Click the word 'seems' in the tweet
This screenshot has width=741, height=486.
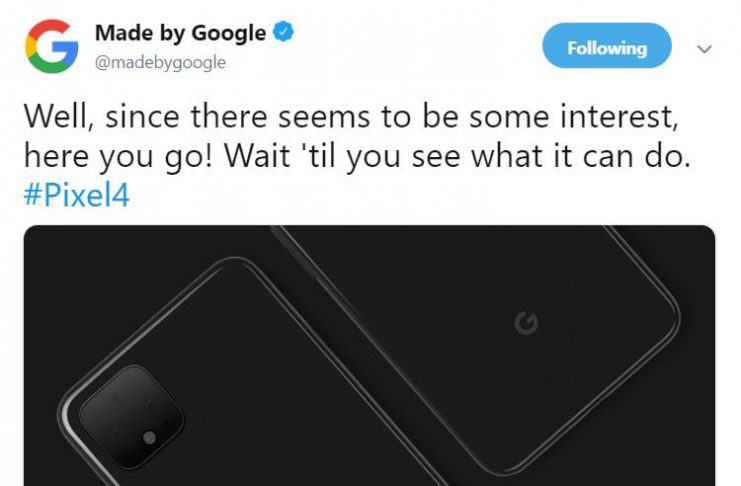pos(324,118)
